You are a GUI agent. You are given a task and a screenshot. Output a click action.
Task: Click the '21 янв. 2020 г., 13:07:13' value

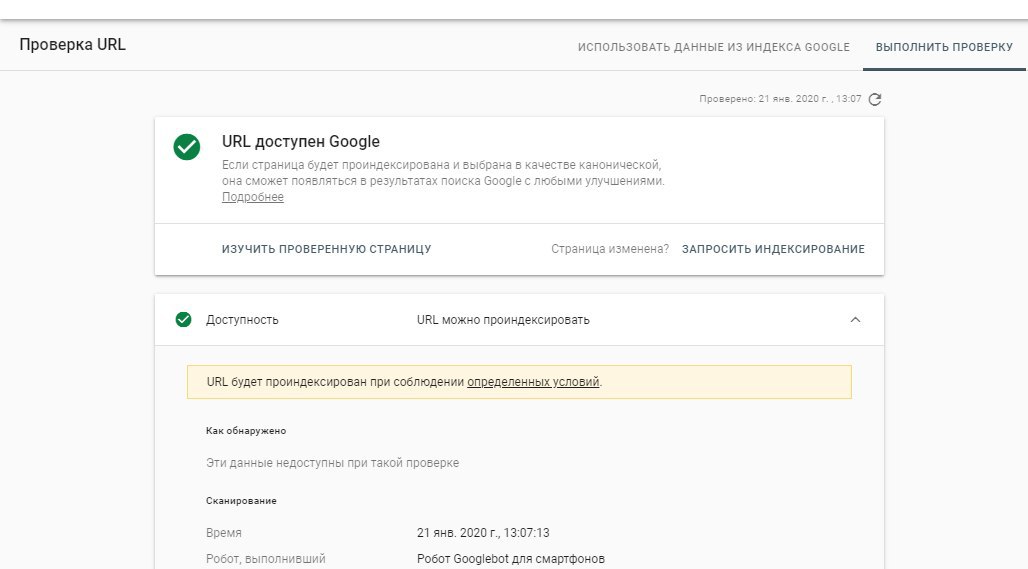point(483,533)
